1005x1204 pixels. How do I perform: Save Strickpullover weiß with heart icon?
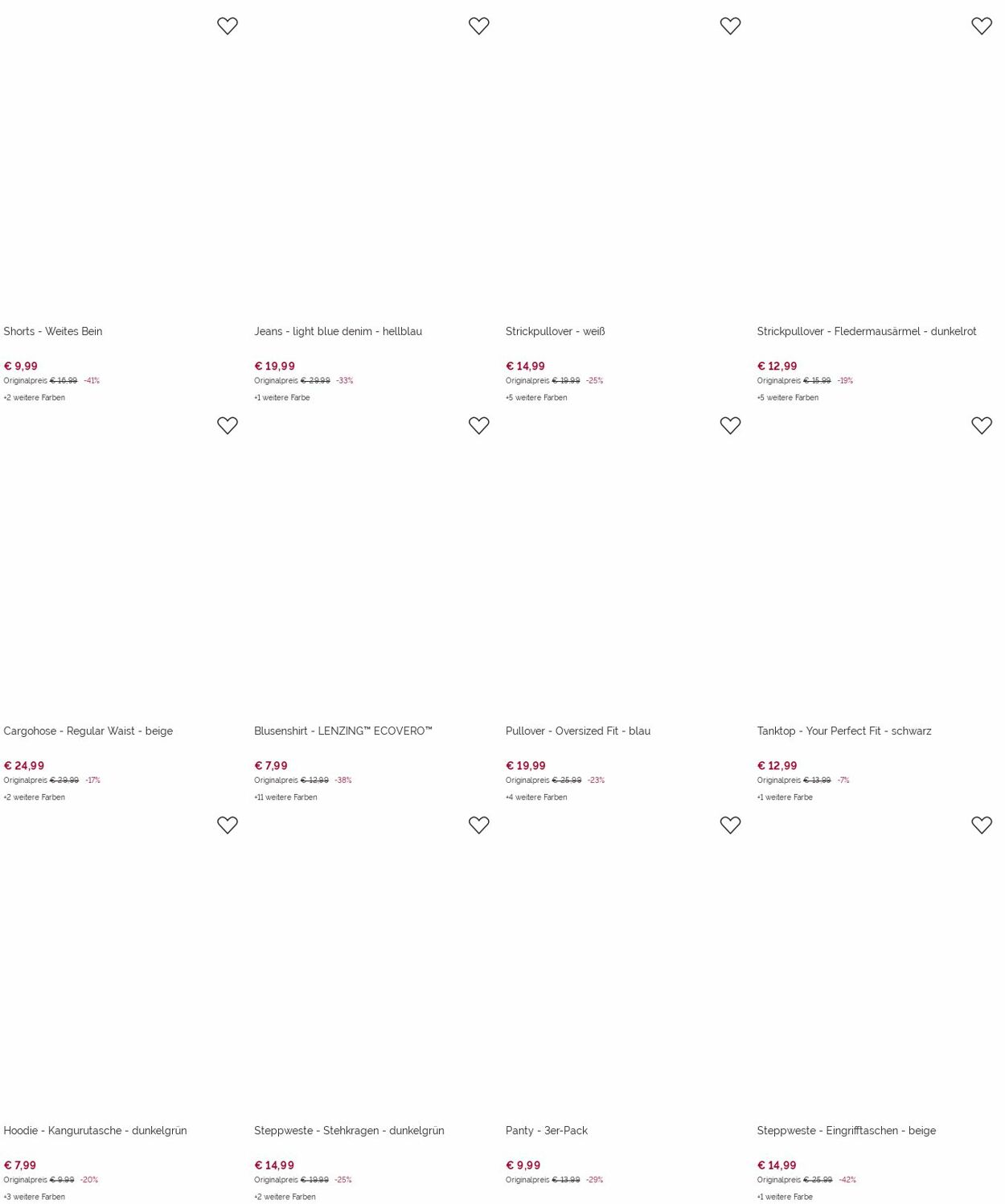coord(730,26)
